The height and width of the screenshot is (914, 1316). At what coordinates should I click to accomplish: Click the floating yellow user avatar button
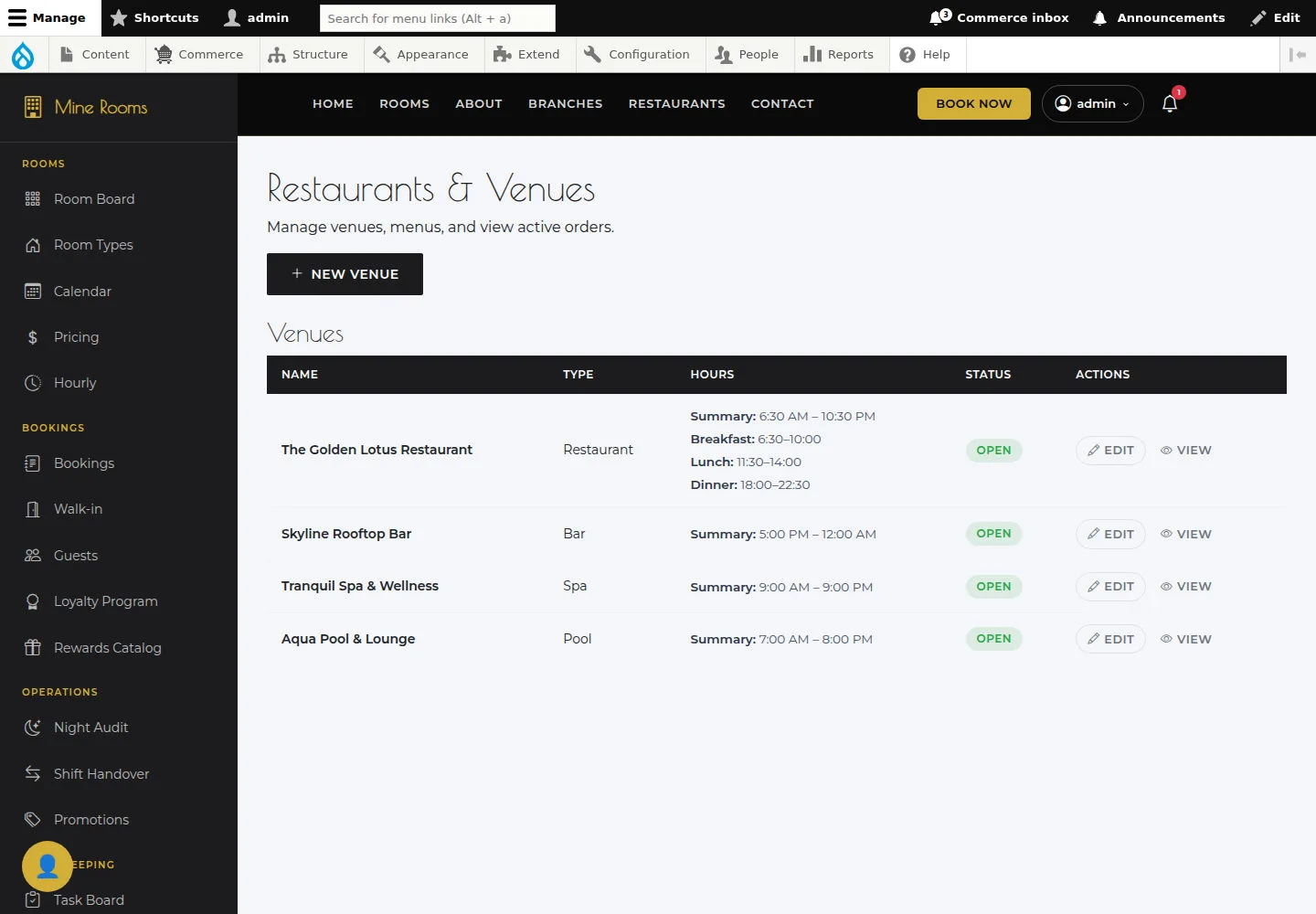(48, 866)
